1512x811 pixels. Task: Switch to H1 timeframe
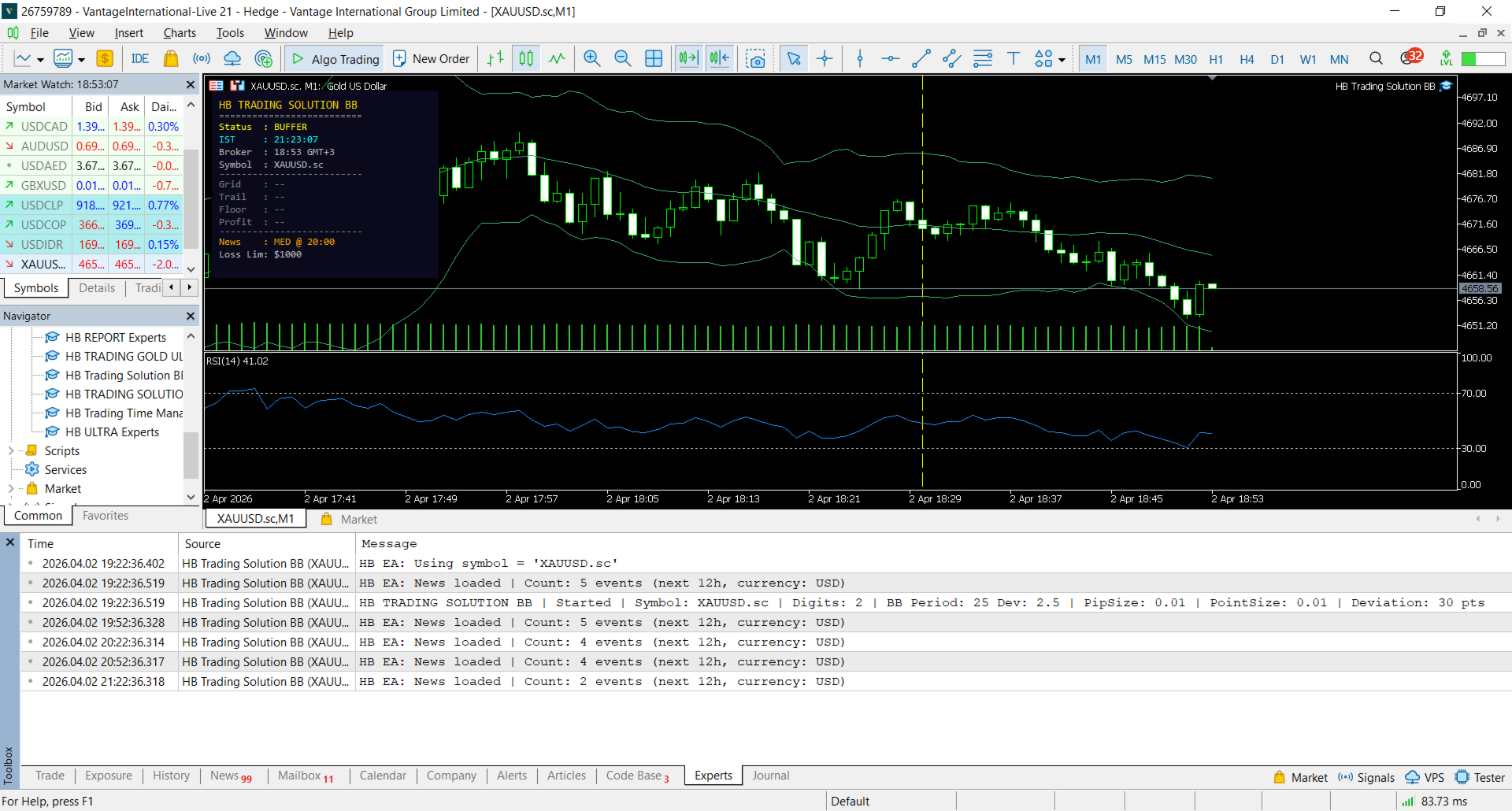point(1216,59)
